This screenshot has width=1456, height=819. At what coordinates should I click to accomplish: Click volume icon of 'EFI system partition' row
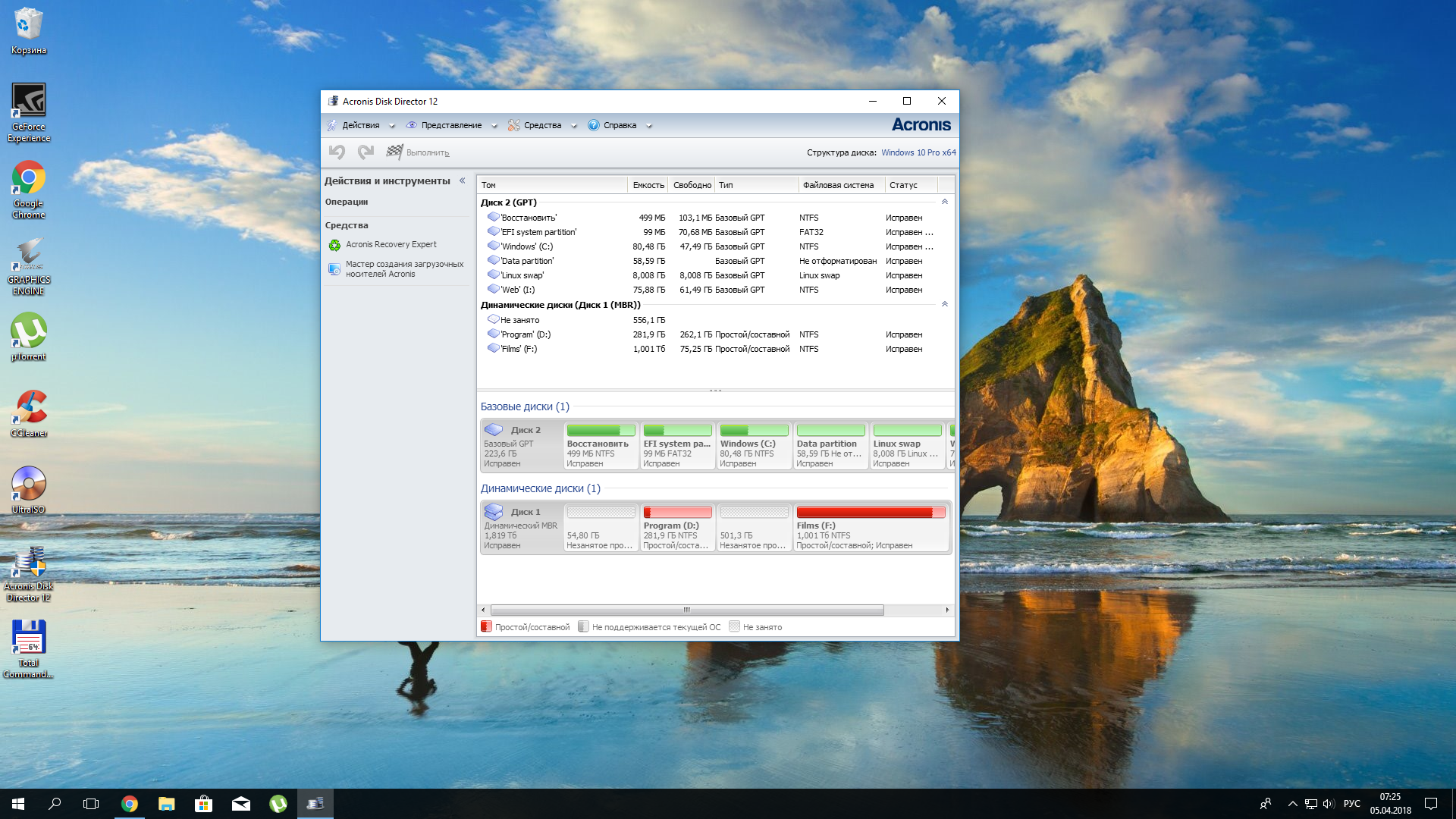point(493,231)
